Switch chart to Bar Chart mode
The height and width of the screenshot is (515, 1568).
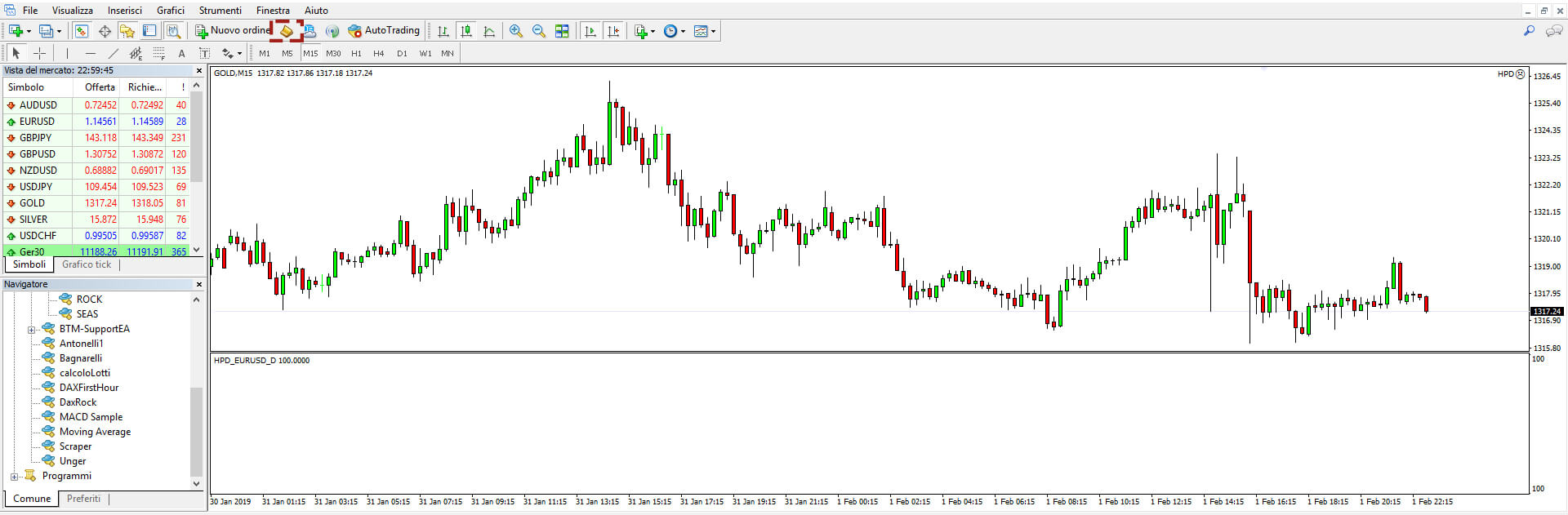pos(443,31)
